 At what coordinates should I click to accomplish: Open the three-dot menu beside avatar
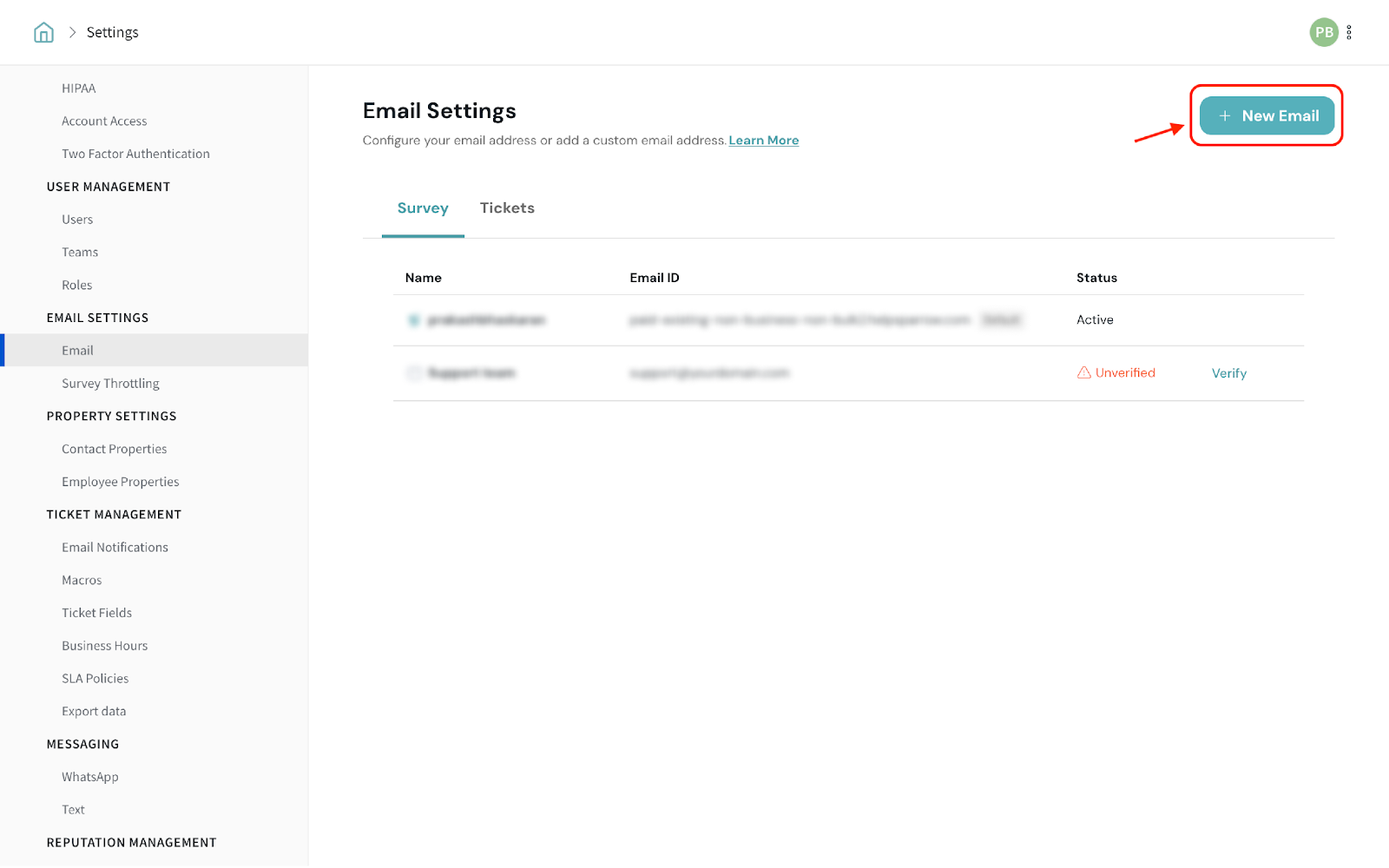click(x=1349, y=33)
